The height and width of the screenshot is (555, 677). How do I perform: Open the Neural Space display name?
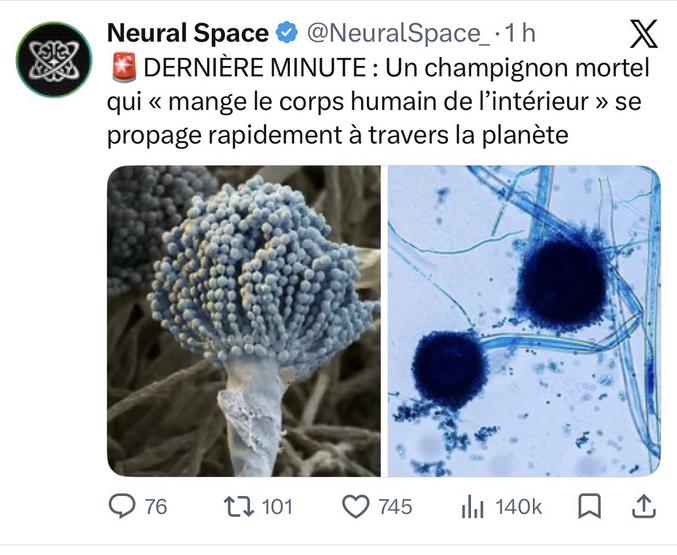tap(188, 33)
